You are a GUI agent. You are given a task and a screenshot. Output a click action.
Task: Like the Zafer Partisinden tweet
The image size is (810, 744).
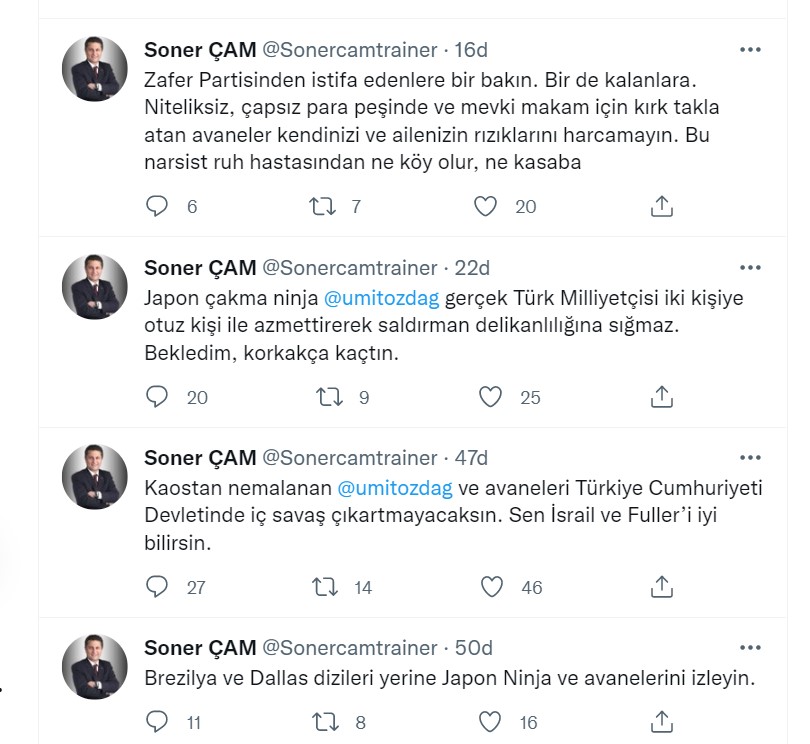click(487, 206)
